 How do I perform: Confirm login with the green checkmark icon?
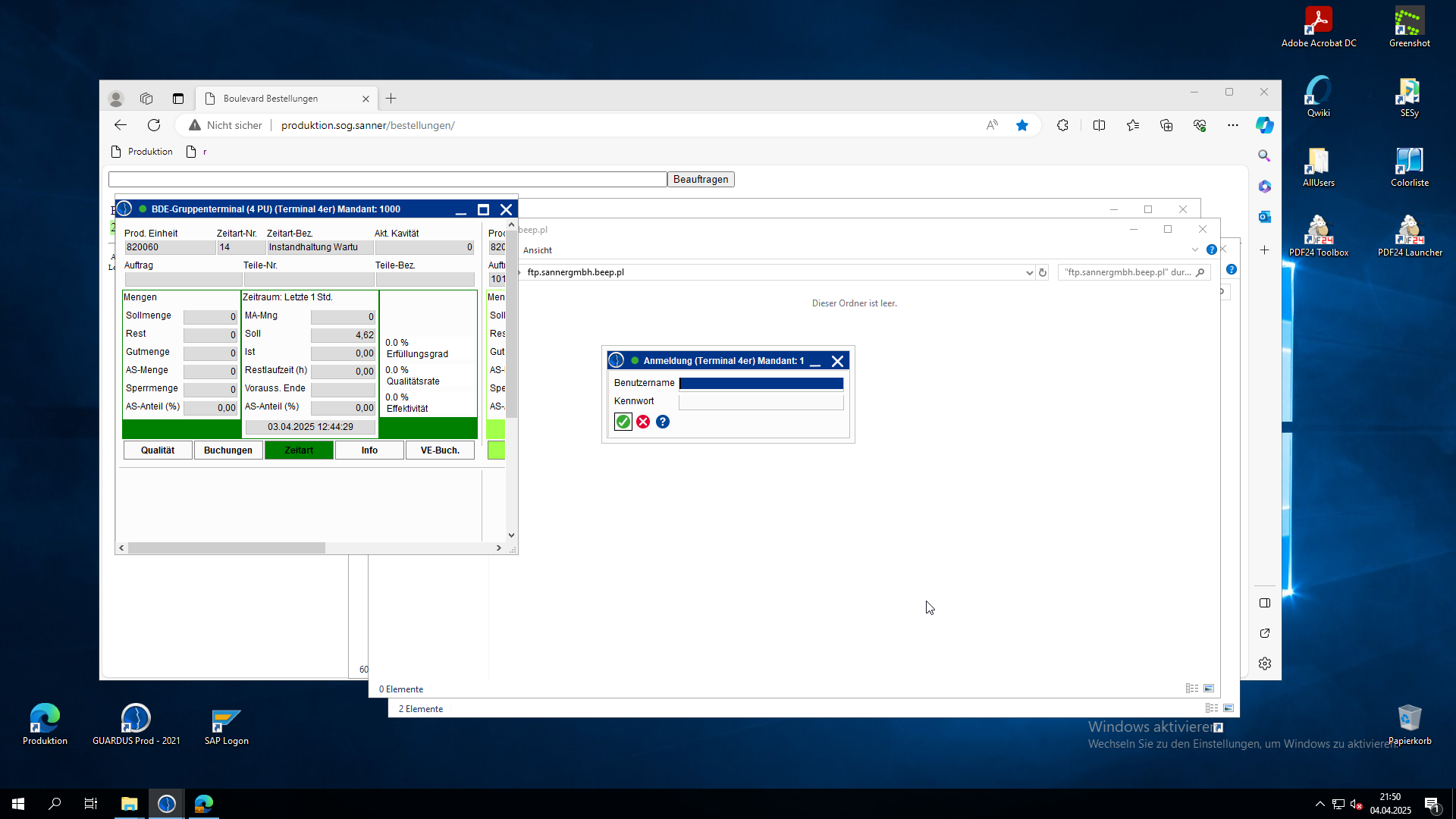623,422
